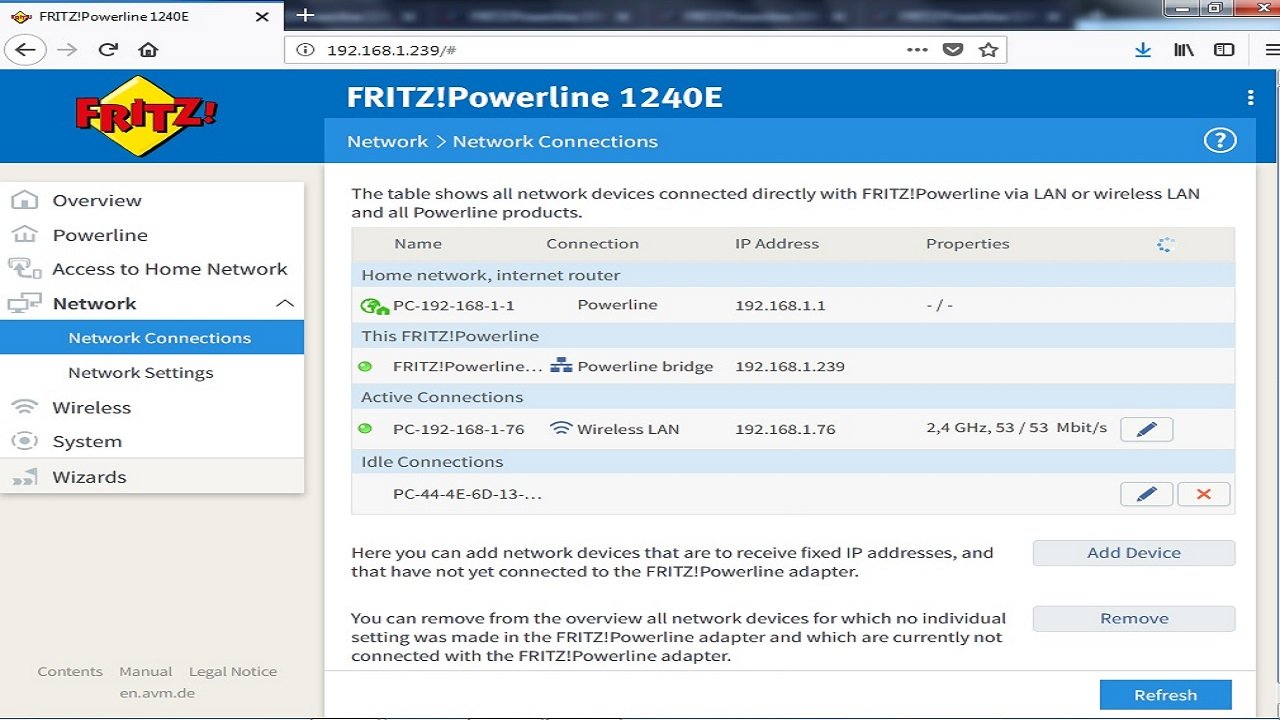Click the Wizards icon in sidebar
This screenshot has height=720, width=1280.
[x=24, y=477]
